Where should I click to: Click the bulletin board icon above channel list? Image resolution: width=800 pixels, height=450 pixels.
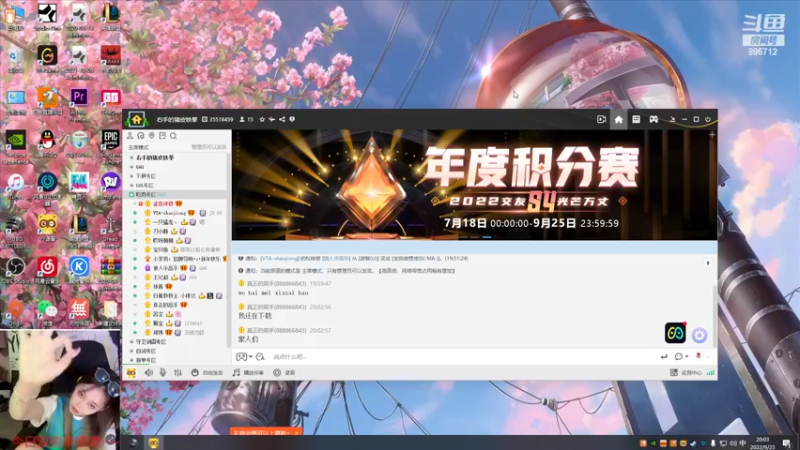point(162,136)
